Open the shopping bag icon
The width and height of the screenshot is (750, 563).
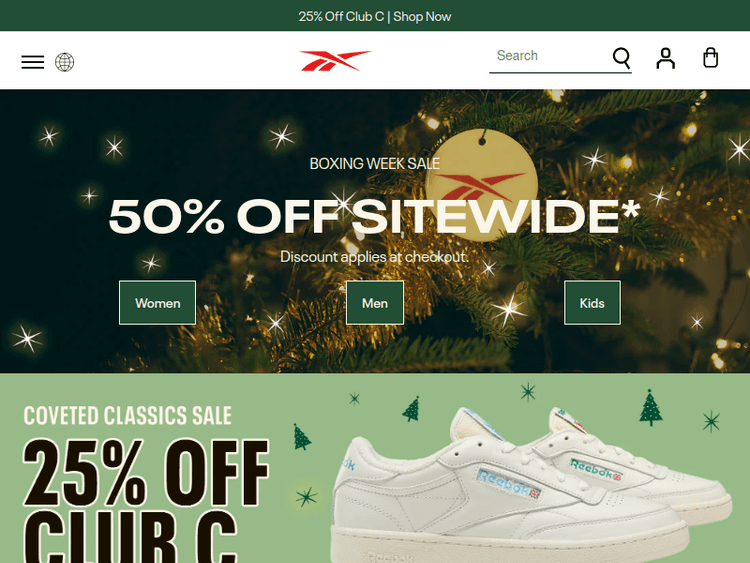pyautogui.click(x=710, y=58)
